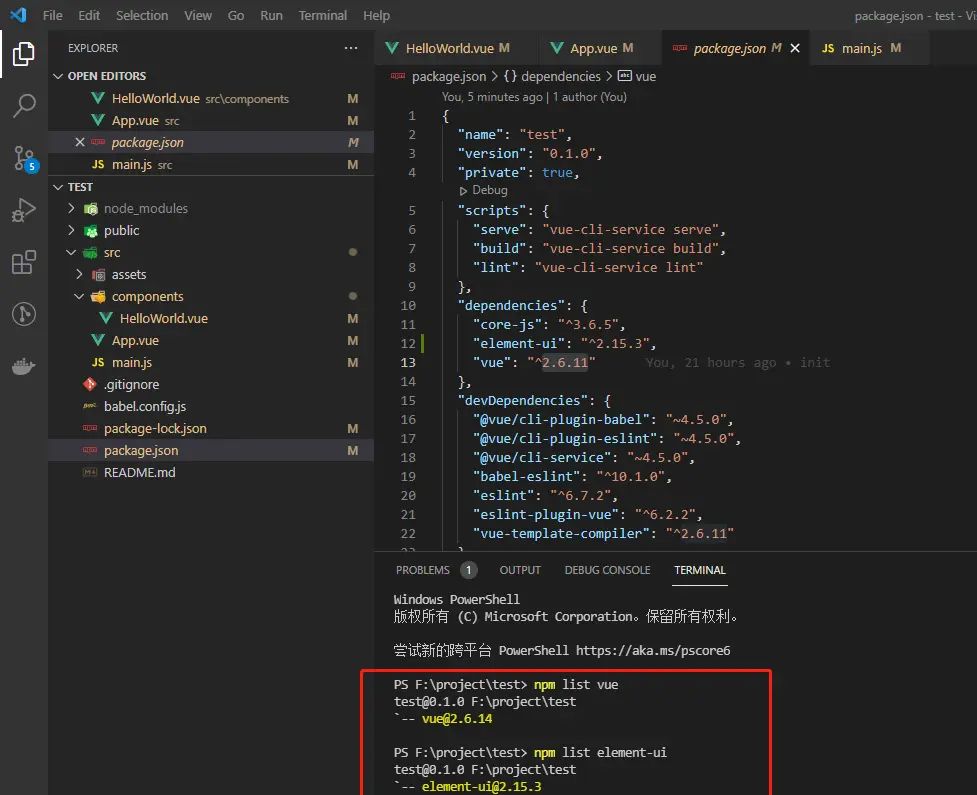Image resolution: width=977 pixels, height=795 pixels.
Task: Open the Extensions view
Action: pos(24,262)
